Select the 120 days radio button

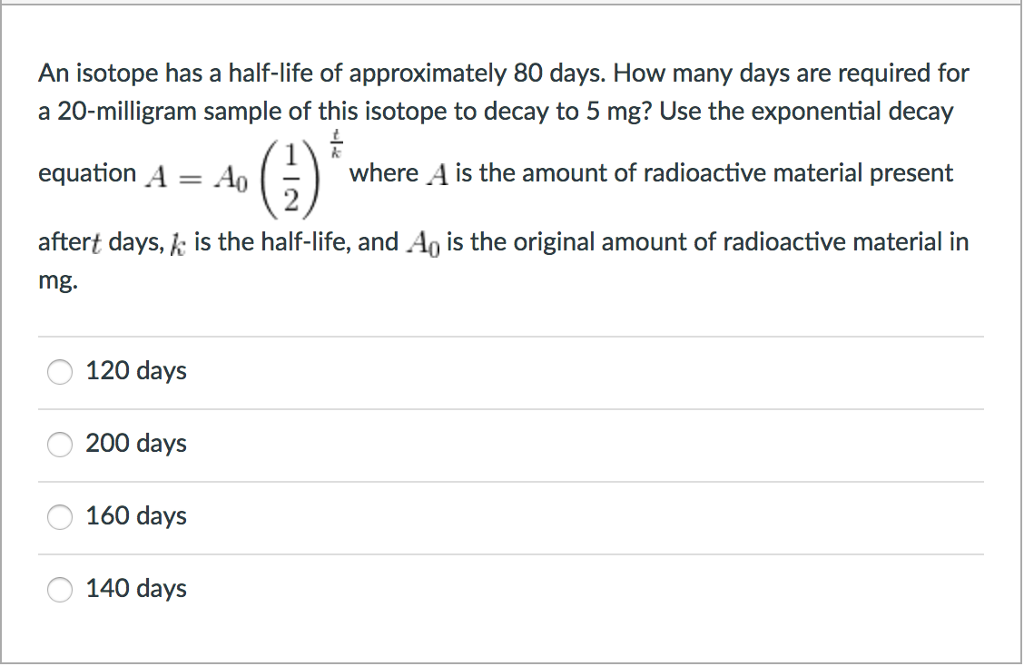point(59,371)
